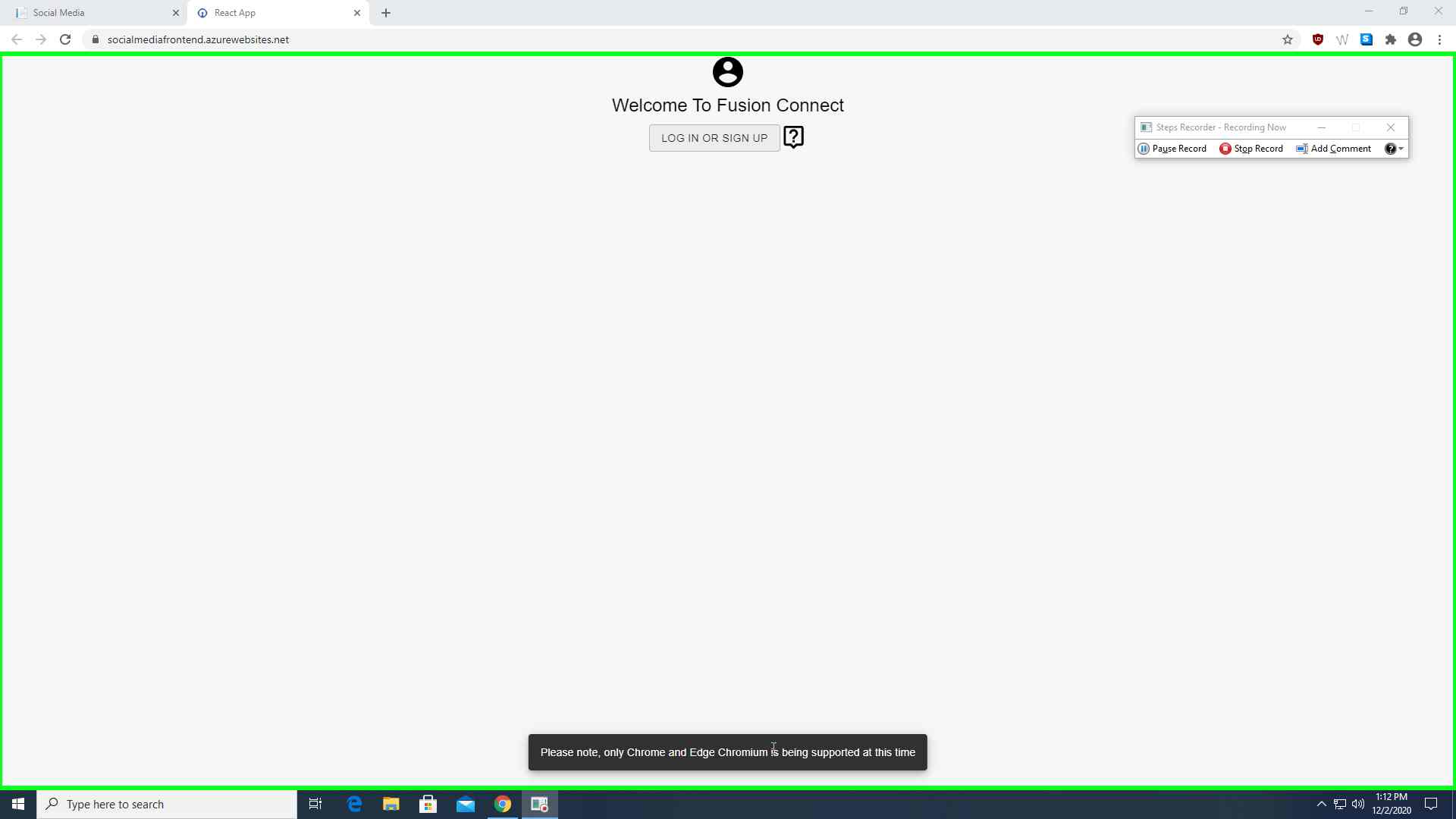Open the question mark help icon
This screenshot has width=1456, height=819.
click(793, 137)
